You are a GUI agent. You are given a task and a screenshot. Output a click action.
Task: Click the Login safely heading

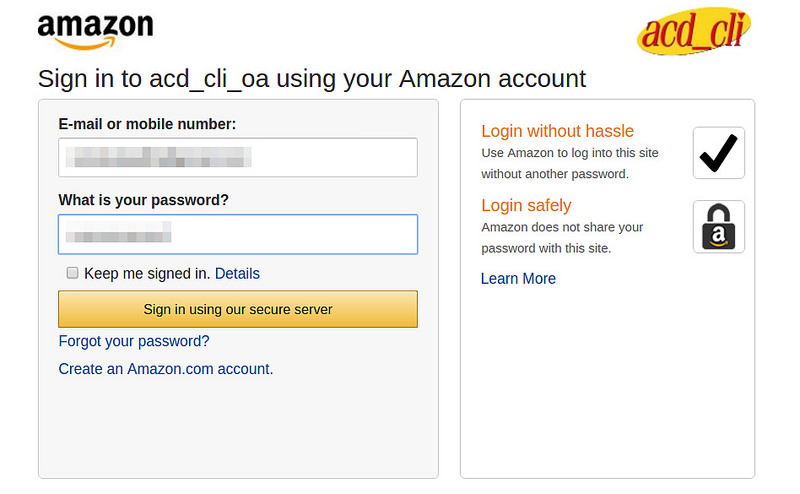(x=526, y=205)
